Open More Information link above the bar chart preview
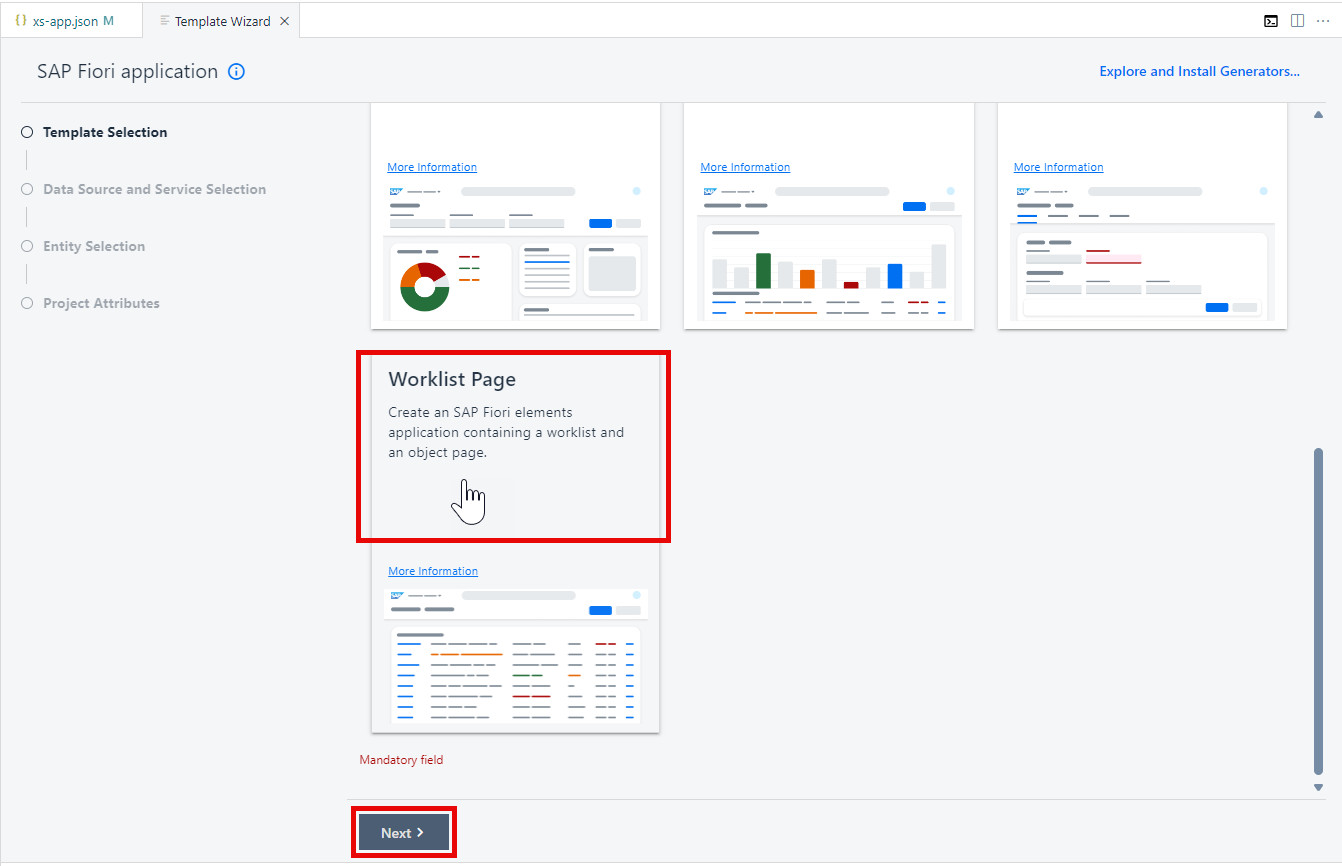Screen dimensions: 1342x866 coord(745,167)
